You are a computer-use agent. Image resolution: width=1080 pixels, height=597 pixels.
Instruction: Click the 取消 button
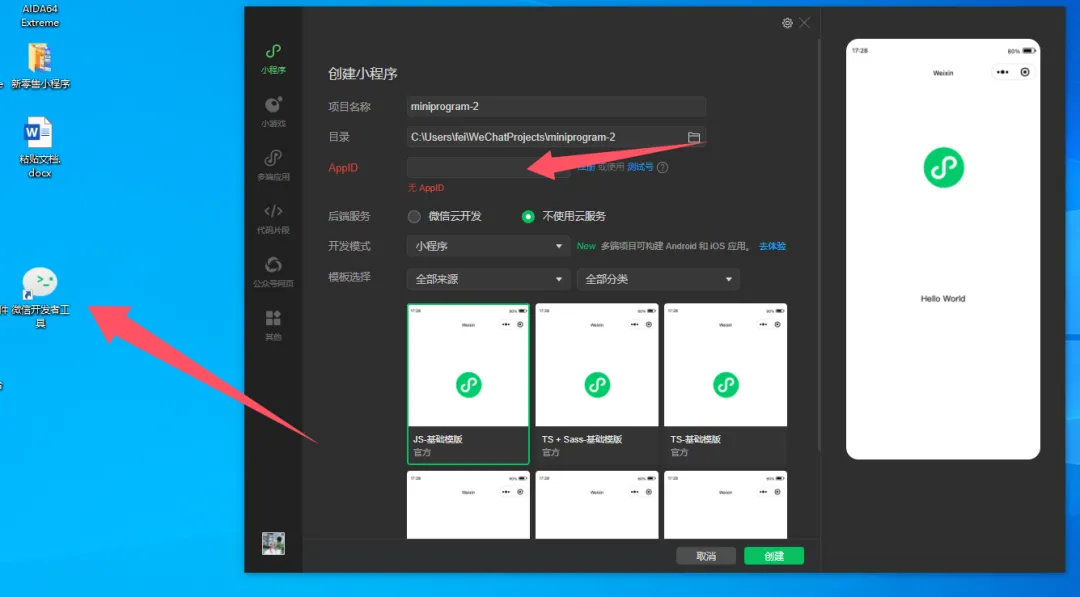(x=706, y=556)
